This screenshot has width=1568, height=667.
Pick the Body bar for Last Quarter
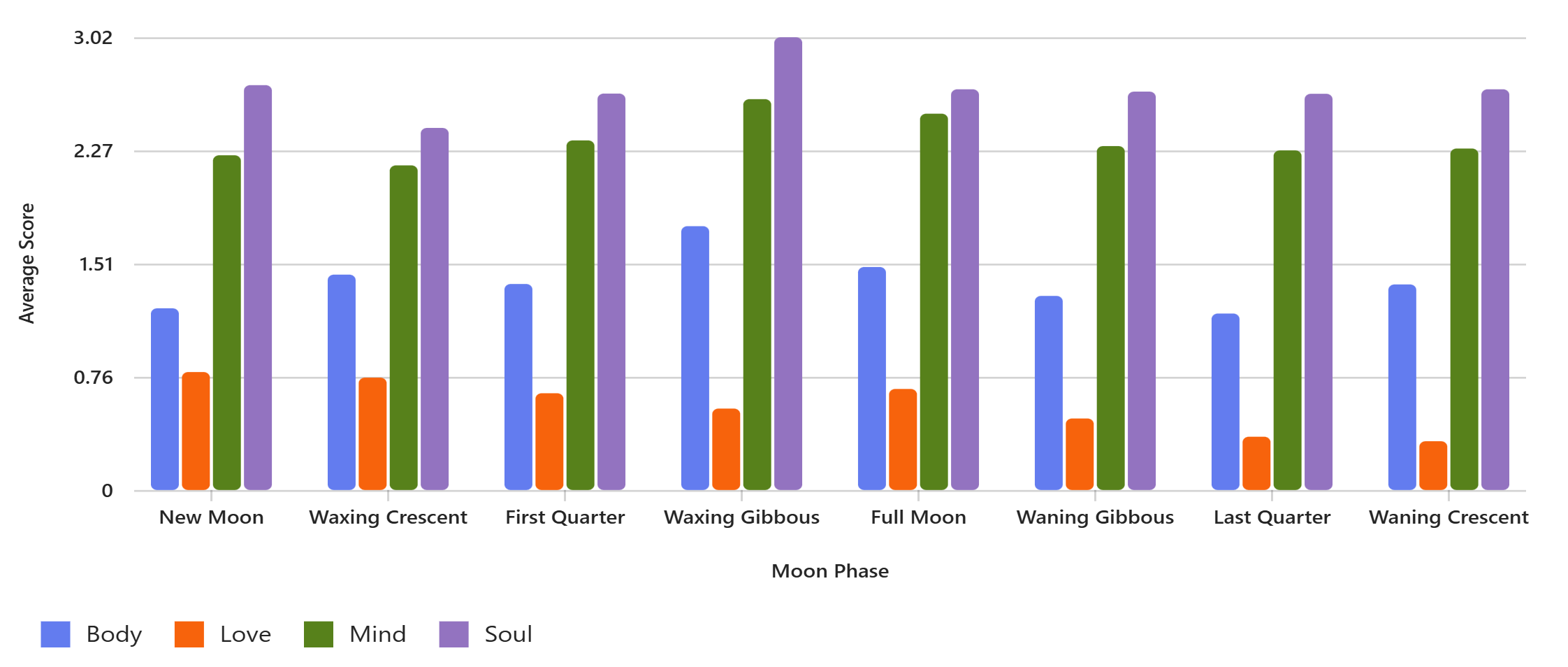click(1225, 402)
